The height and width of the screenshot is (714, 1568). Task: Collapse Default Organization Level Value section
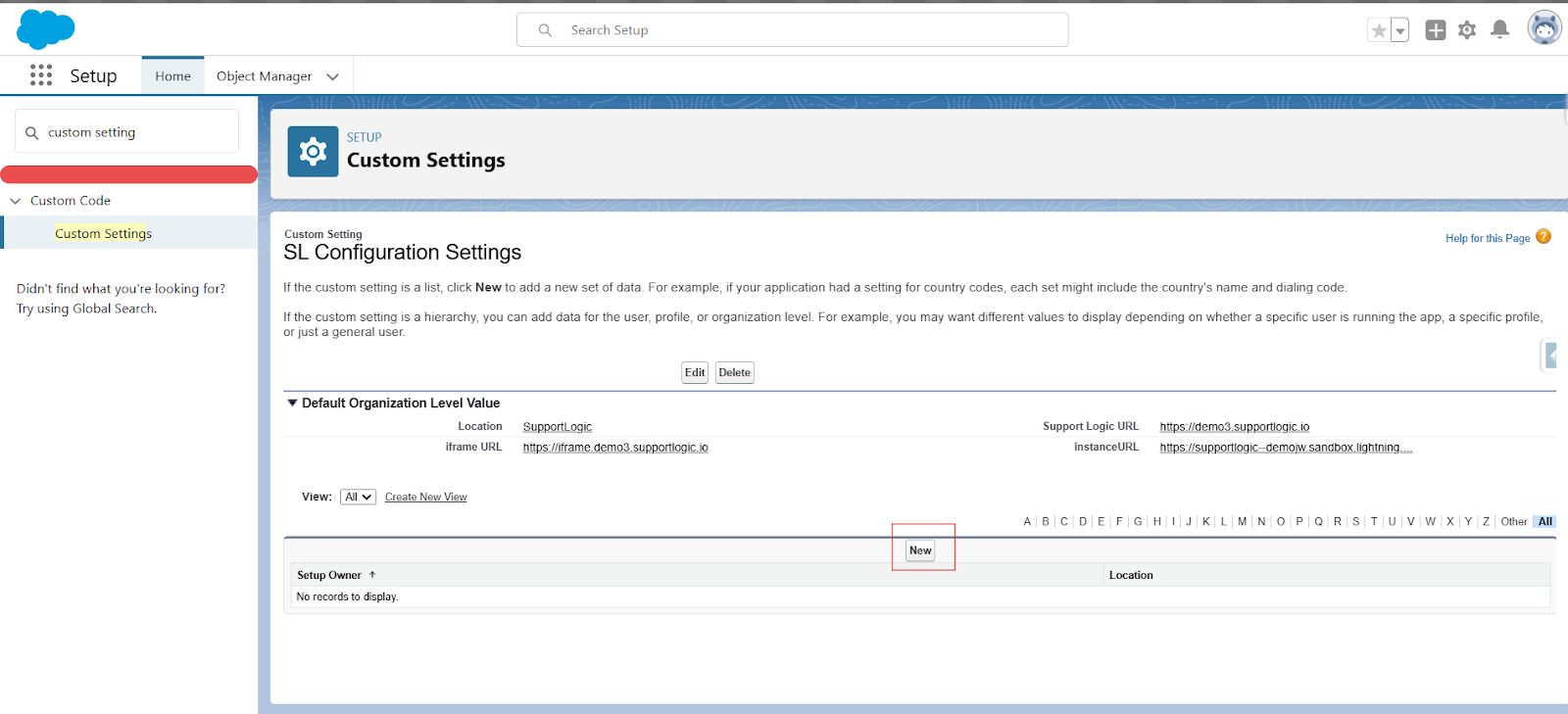pyautogui.click(x=292, y=403)
